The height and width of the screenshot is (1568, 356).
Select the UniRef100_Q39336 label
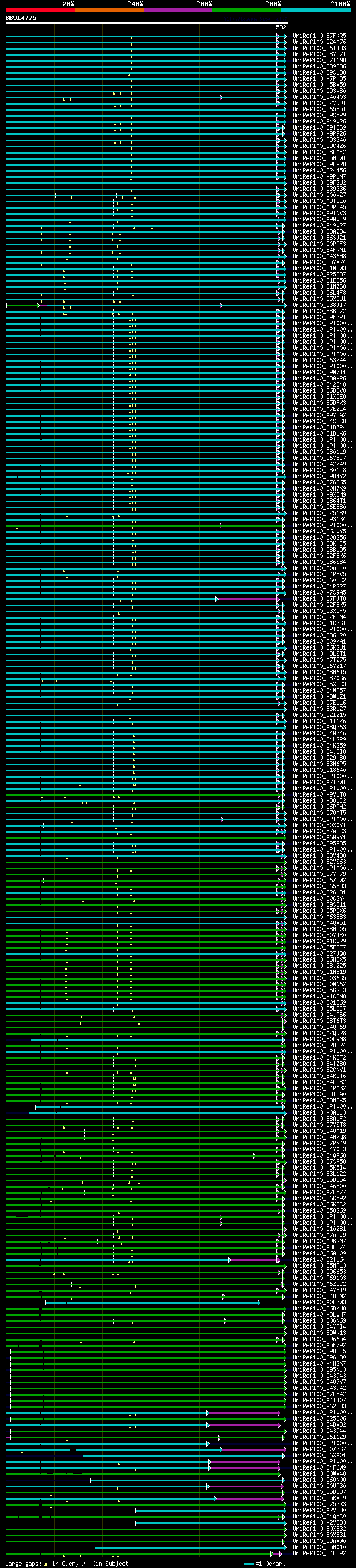pos(319,189)
